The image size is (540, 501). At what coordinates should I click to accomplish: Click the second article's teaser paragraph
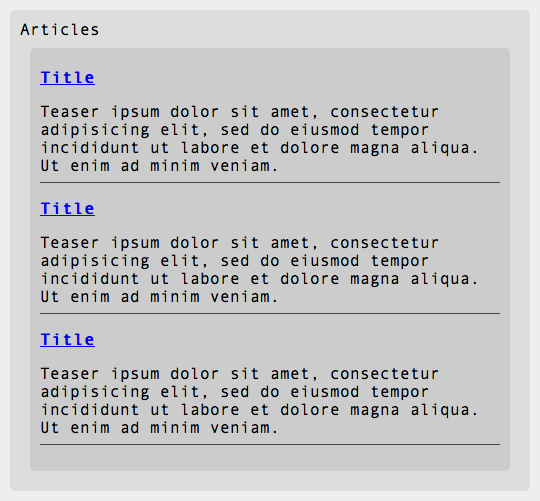(x=259, y=270)
